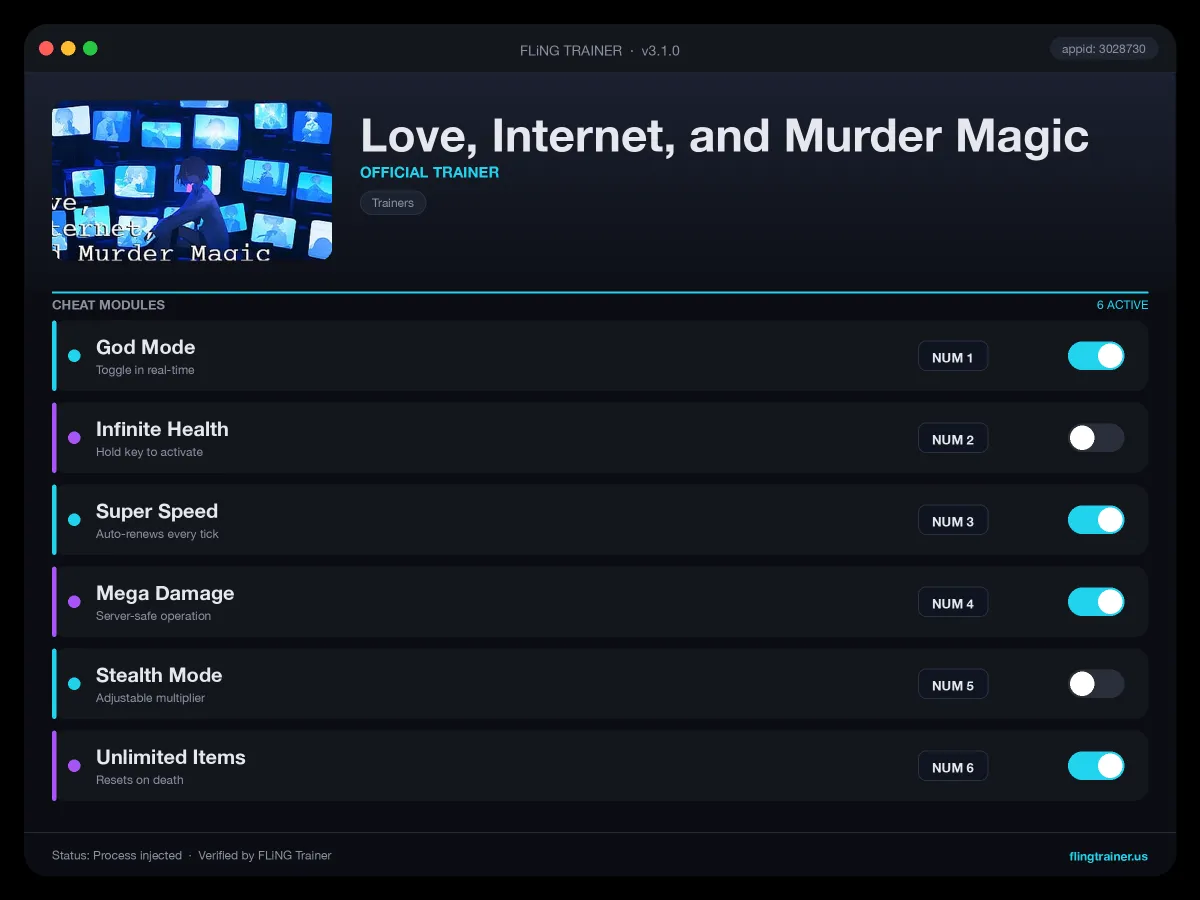Click the purple dot beside Unlimited Items
Screen dimensions: 1200x900
pyautogui.click(x=74, y=766)
